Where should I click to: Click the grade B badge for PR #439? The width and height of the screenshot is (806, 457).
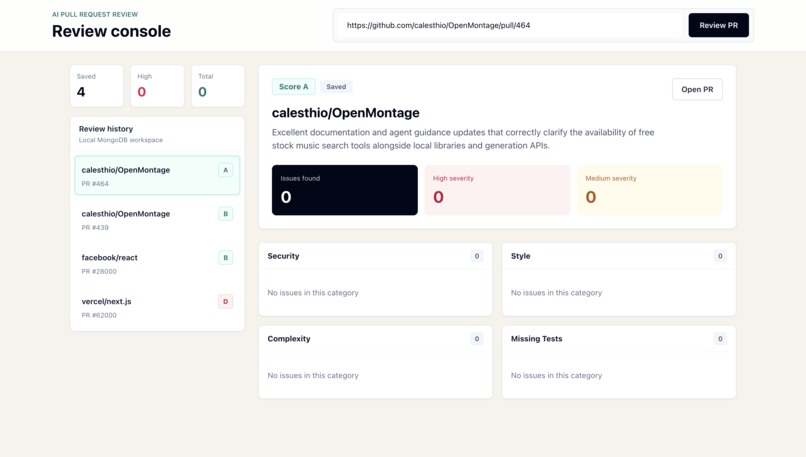click(225, 214)
